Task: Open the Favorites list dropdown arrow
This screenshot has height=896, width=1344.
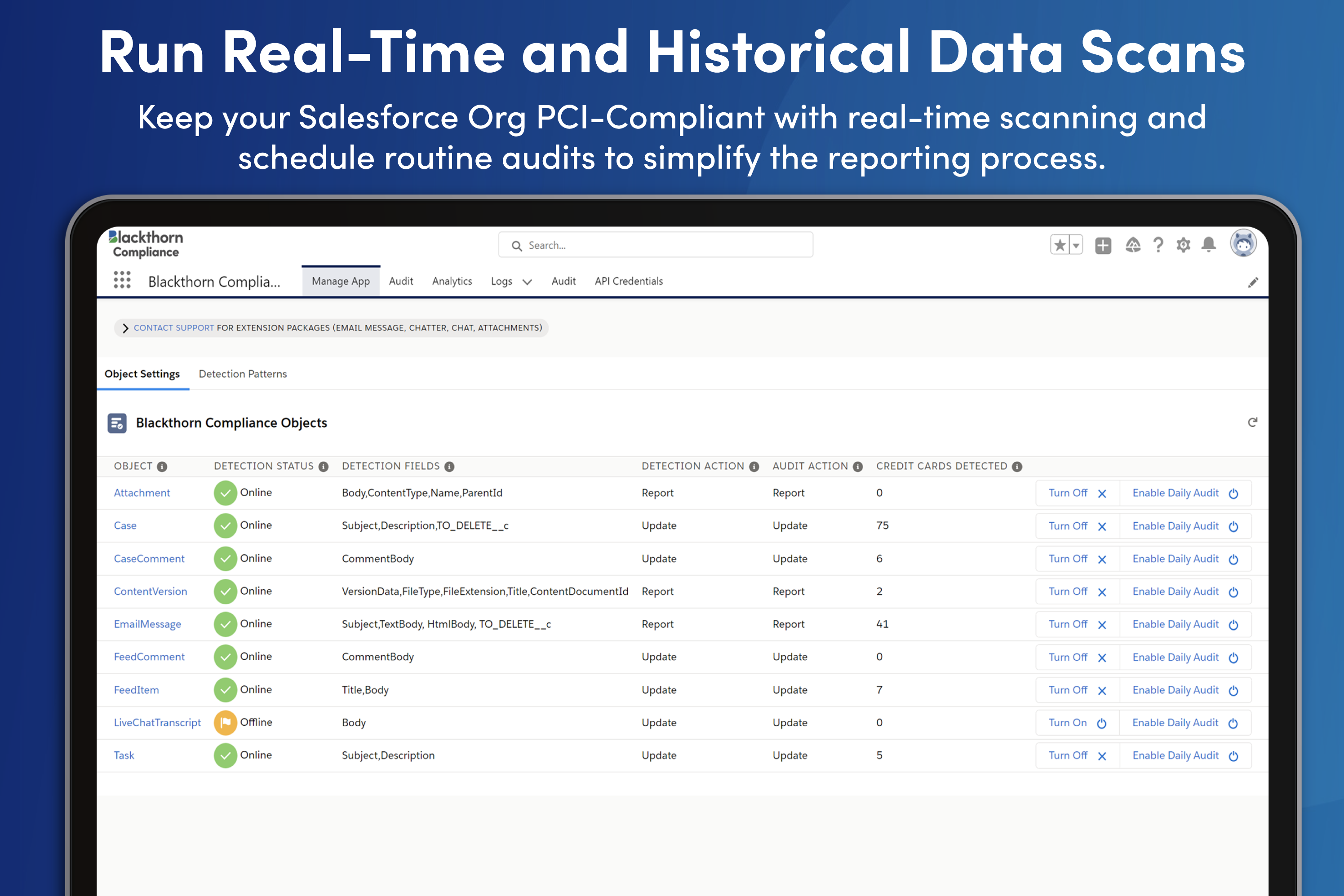Action: 1076,245
